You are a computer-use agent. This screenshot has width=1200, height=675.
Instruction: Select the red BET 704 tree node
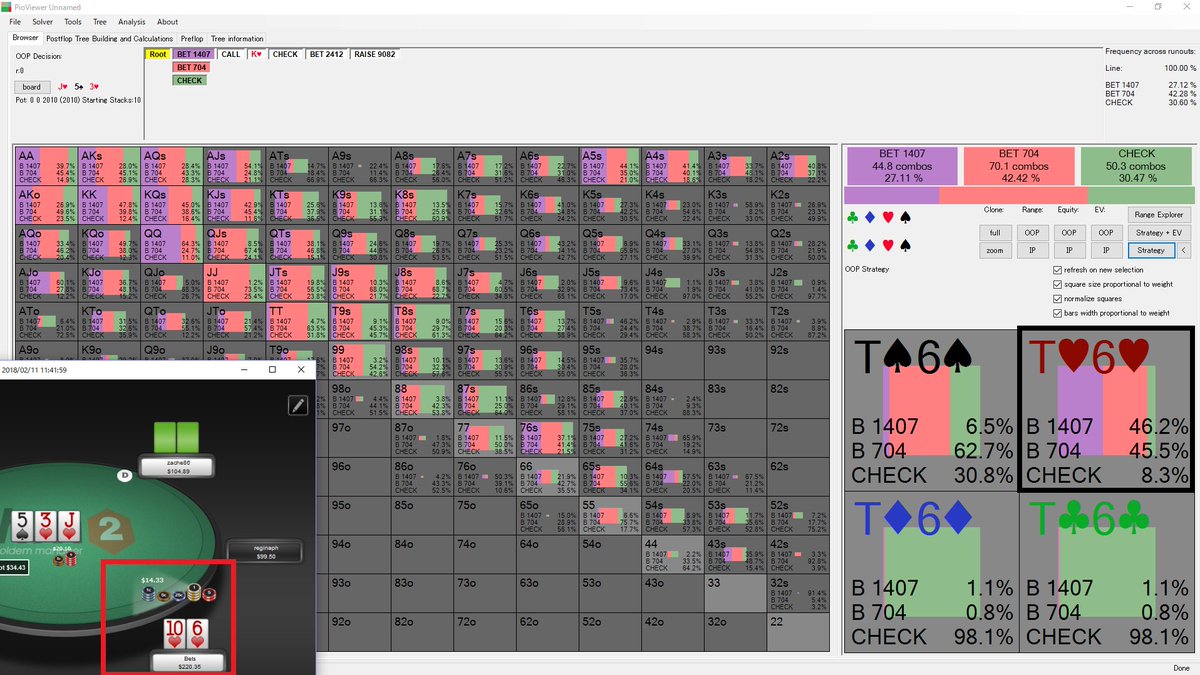[x=190, y=67]
